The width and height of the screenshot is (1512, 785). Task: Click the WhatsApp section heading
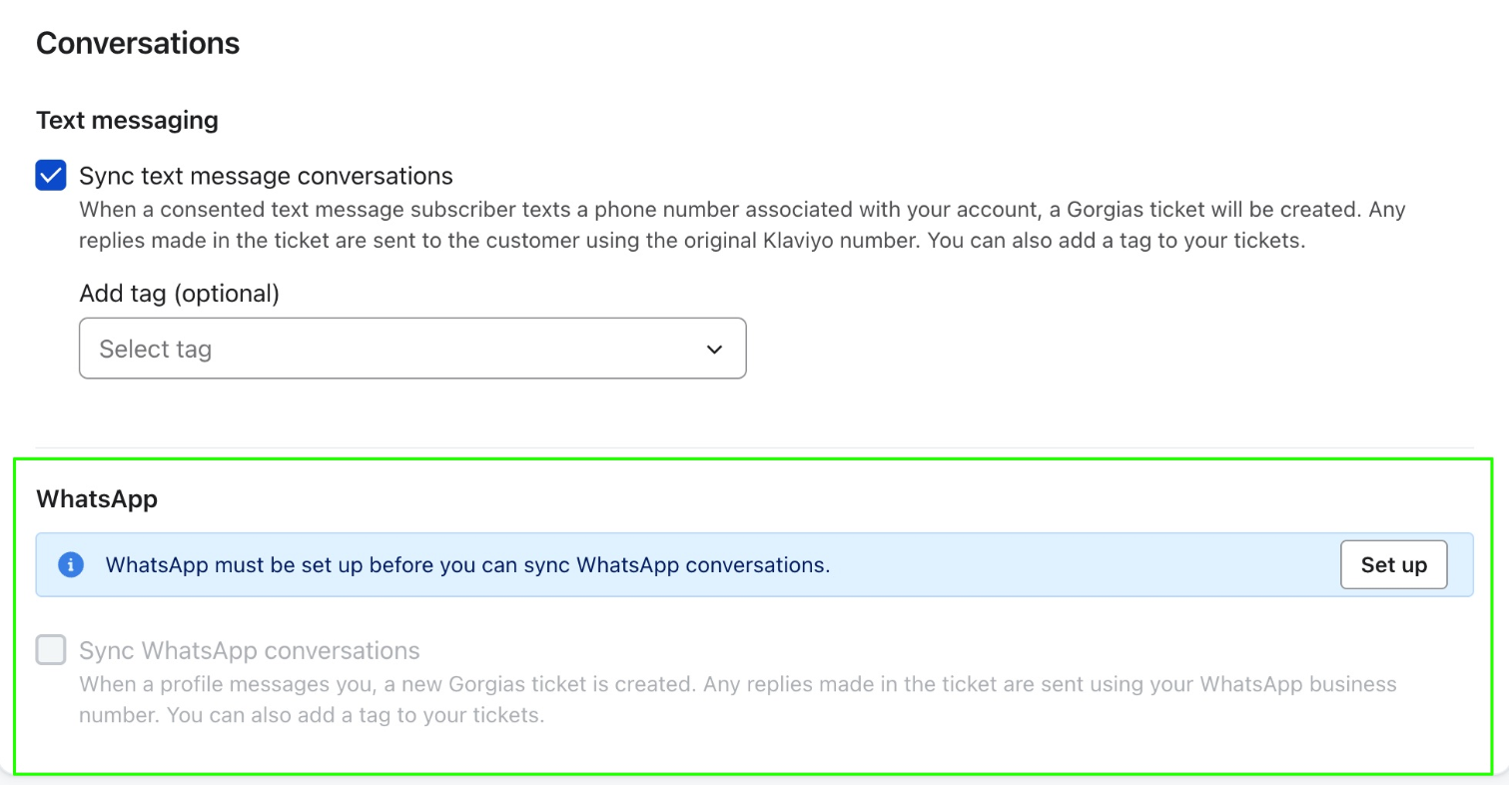[x=97, y=499]
